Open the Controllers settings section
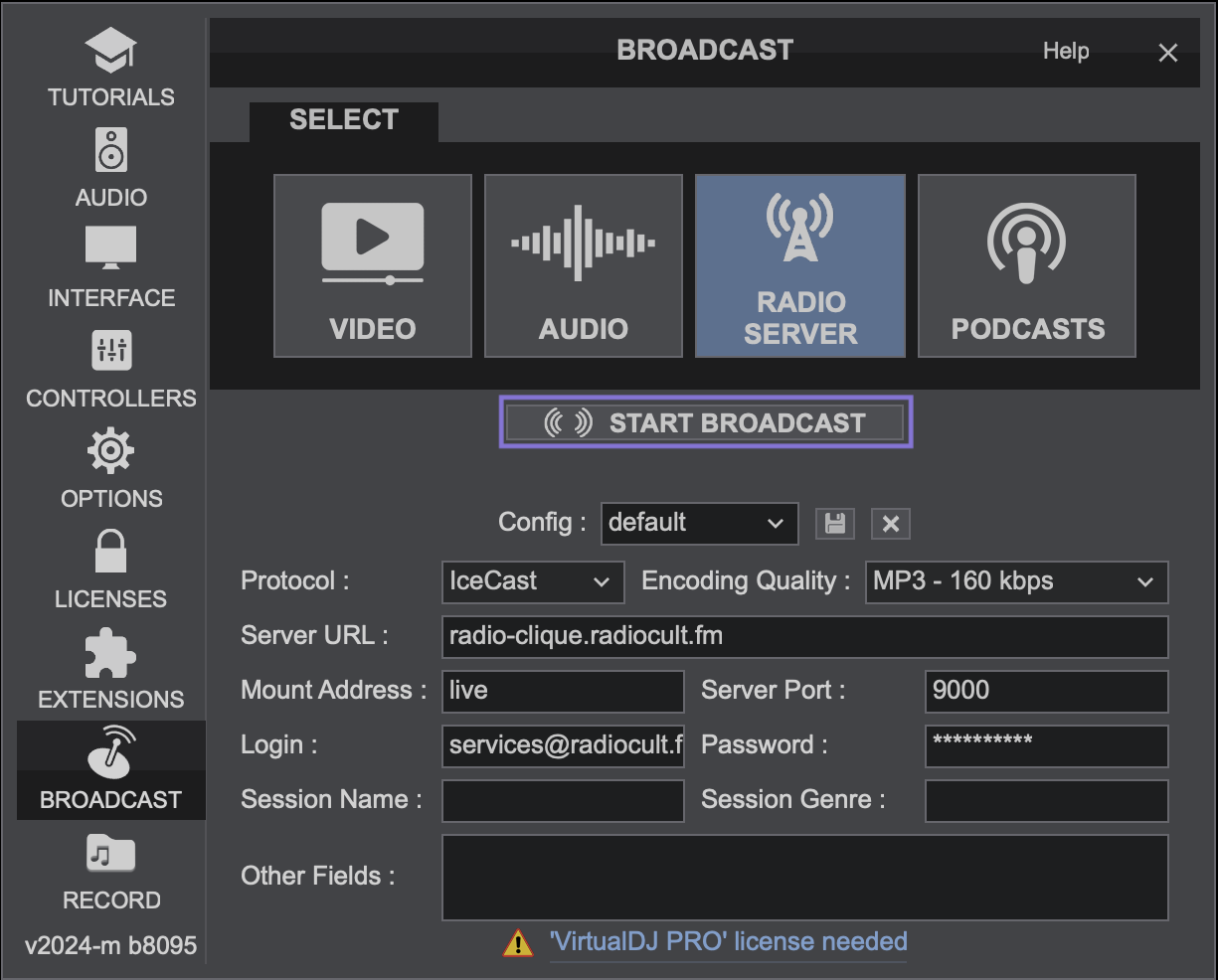Screen dimensions: 1218x980 pos(110,370)
